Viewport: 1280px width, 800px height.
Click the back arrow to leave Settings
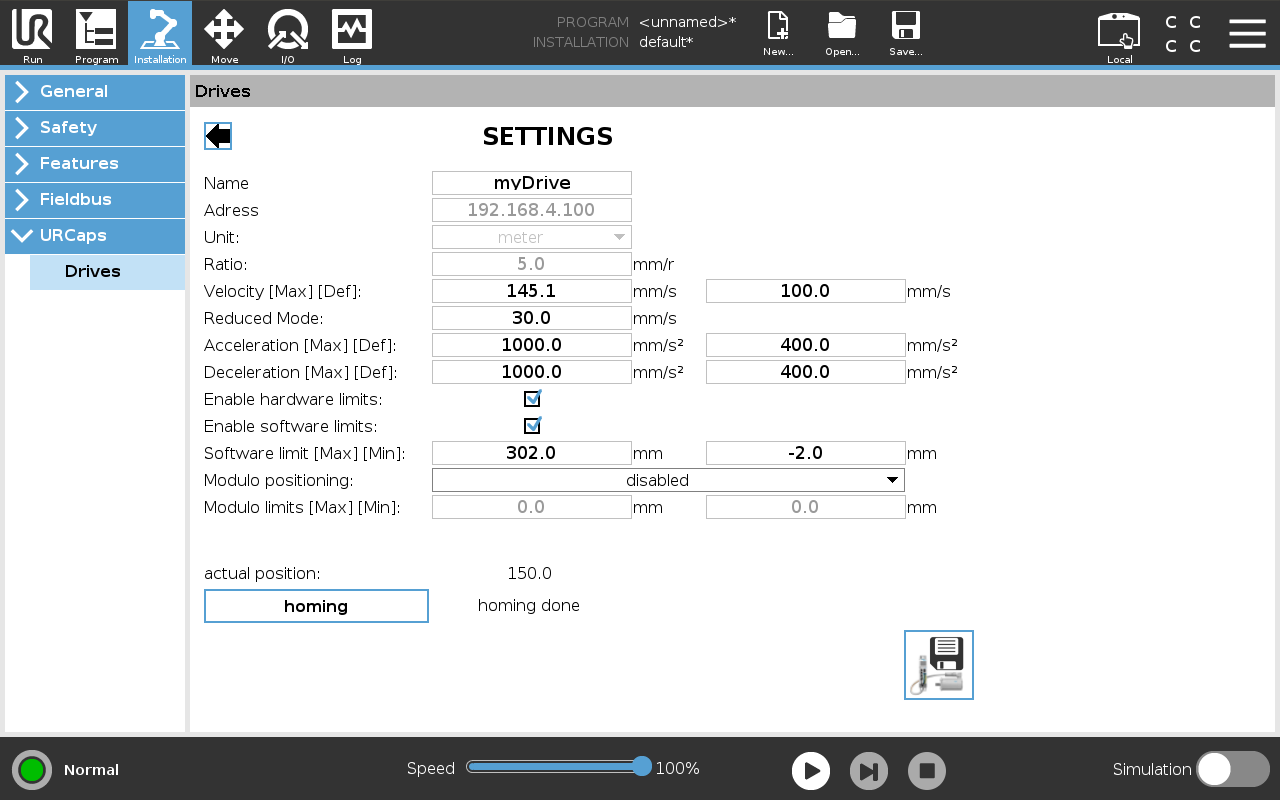(217, 135)
